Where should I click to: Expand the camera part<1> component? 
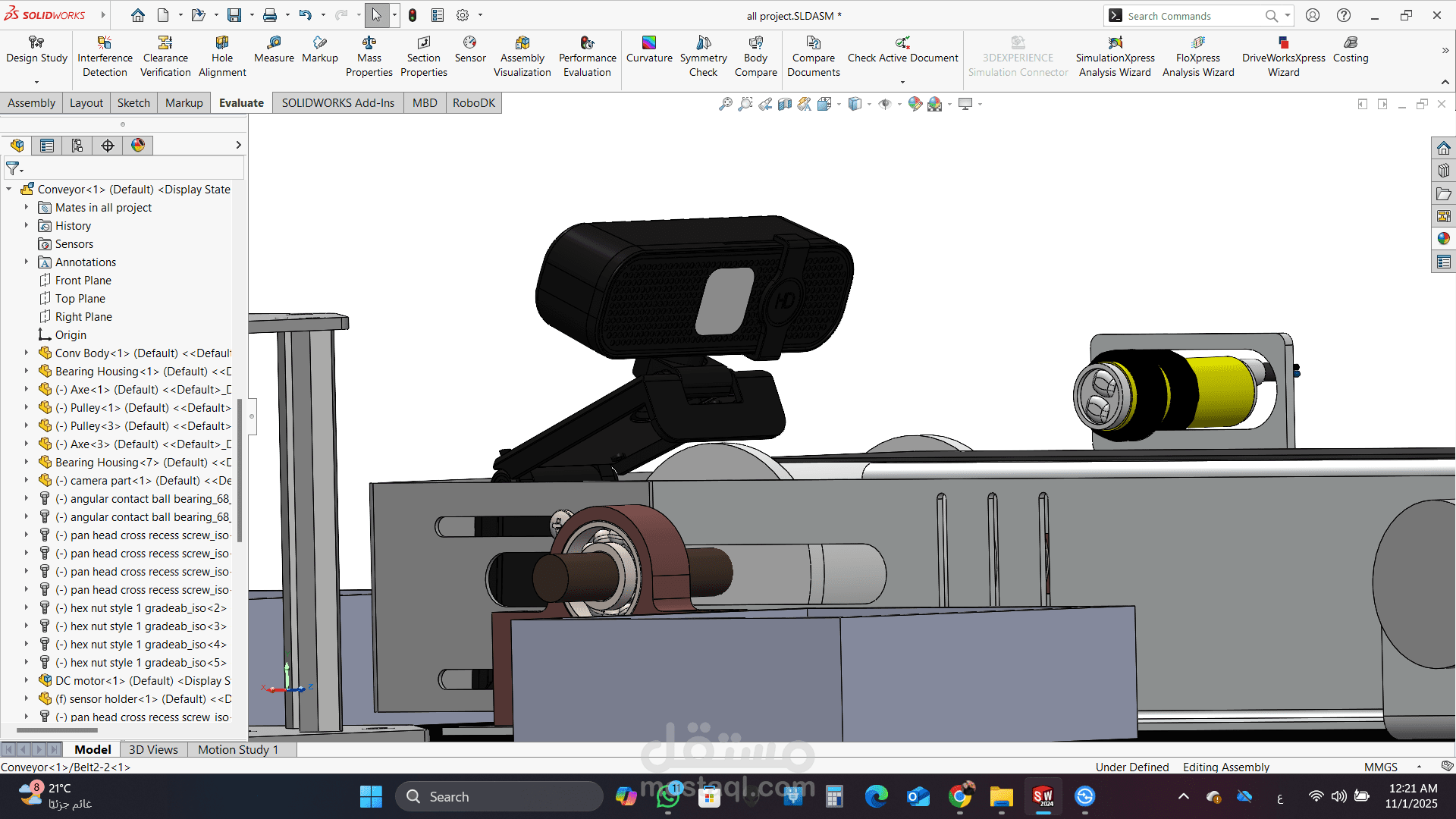(26, 480)
